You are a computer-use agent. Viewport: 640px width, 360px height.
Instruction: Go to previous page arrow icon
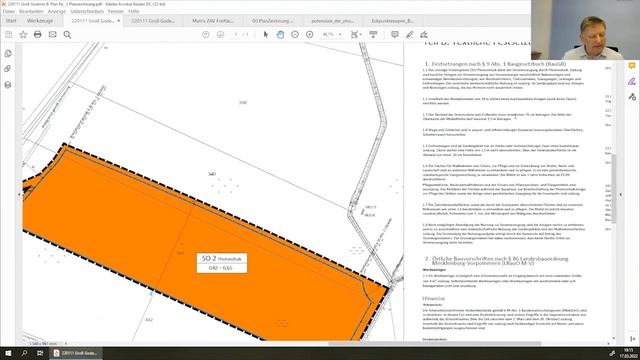pos(206,35)
